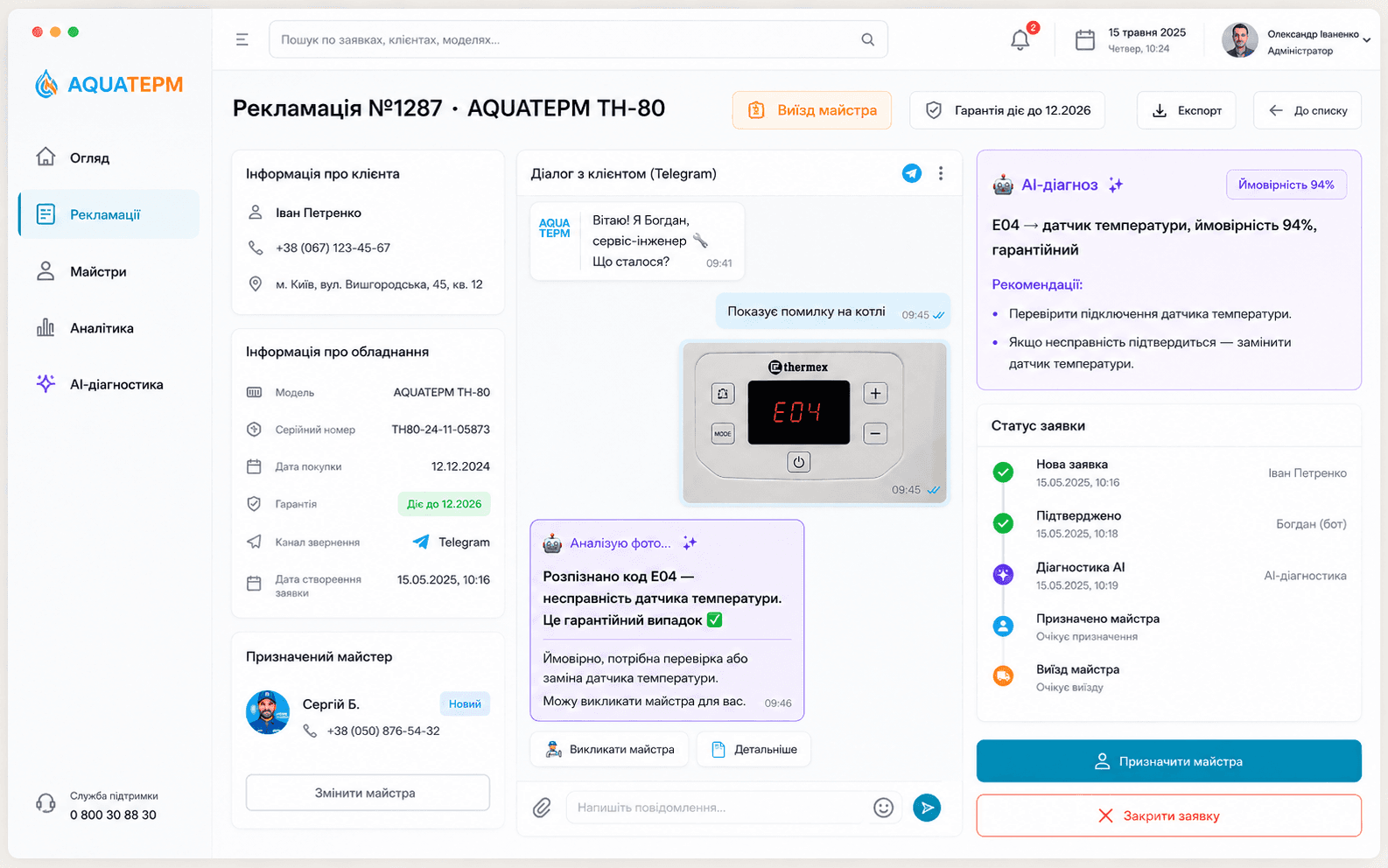This screenshot has height=868, width=1388.
Task: Click the paperclip attachment icon
Action: [x=542, y=808]
